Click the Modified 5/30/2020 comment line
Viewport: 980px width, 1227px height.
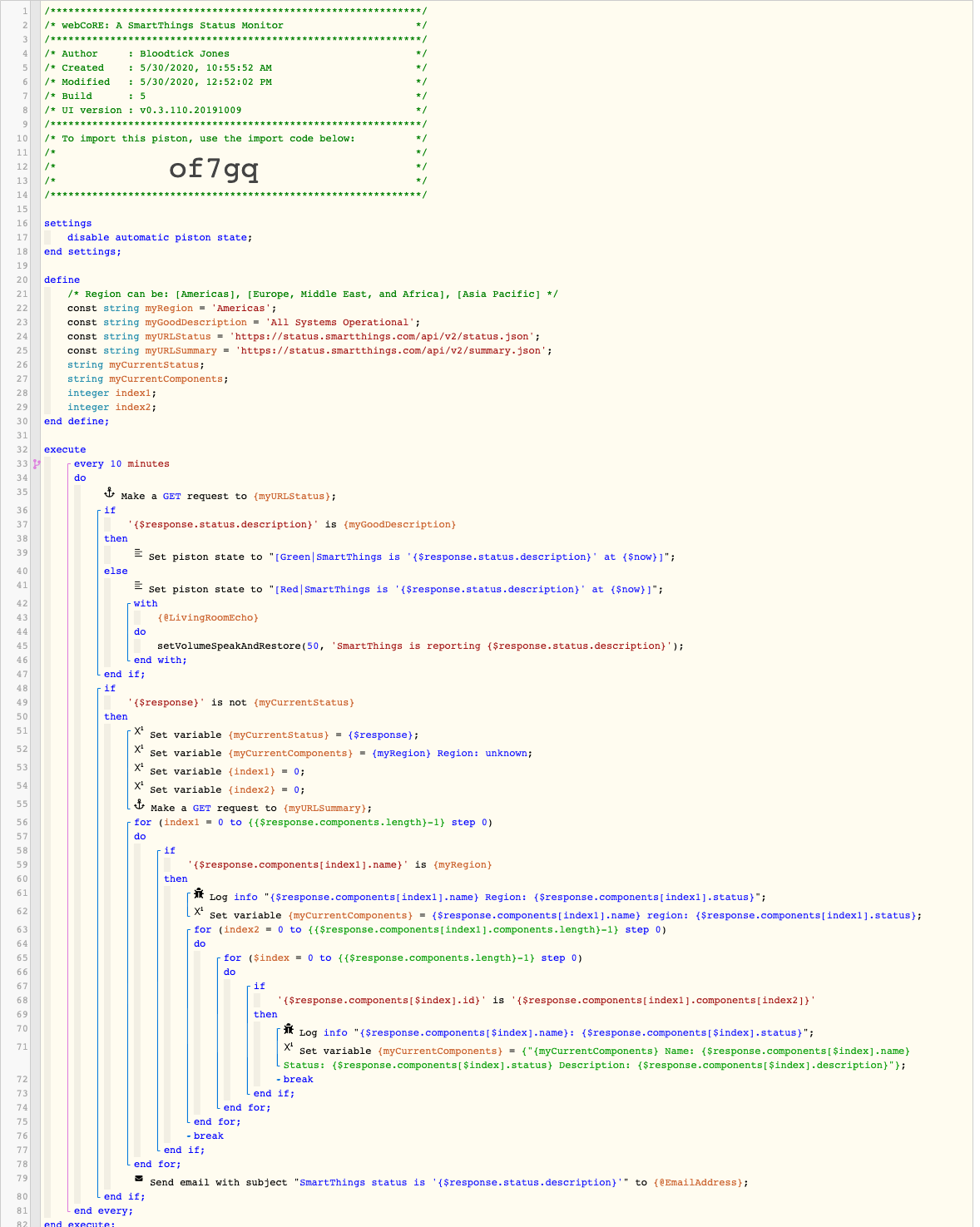point(235,82)
